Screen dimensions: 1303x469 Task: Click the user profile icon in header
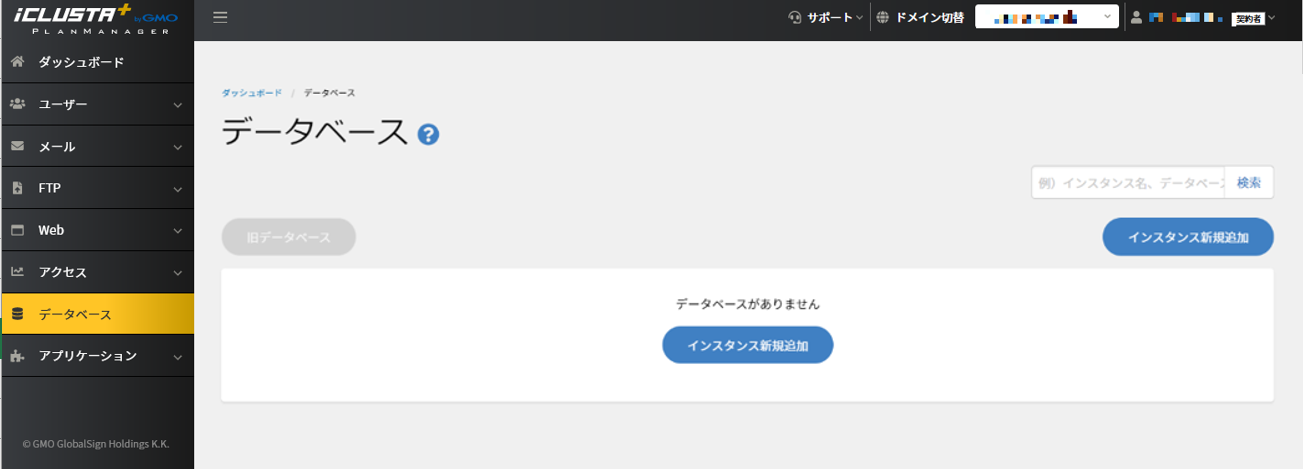tap(1136, 17)
